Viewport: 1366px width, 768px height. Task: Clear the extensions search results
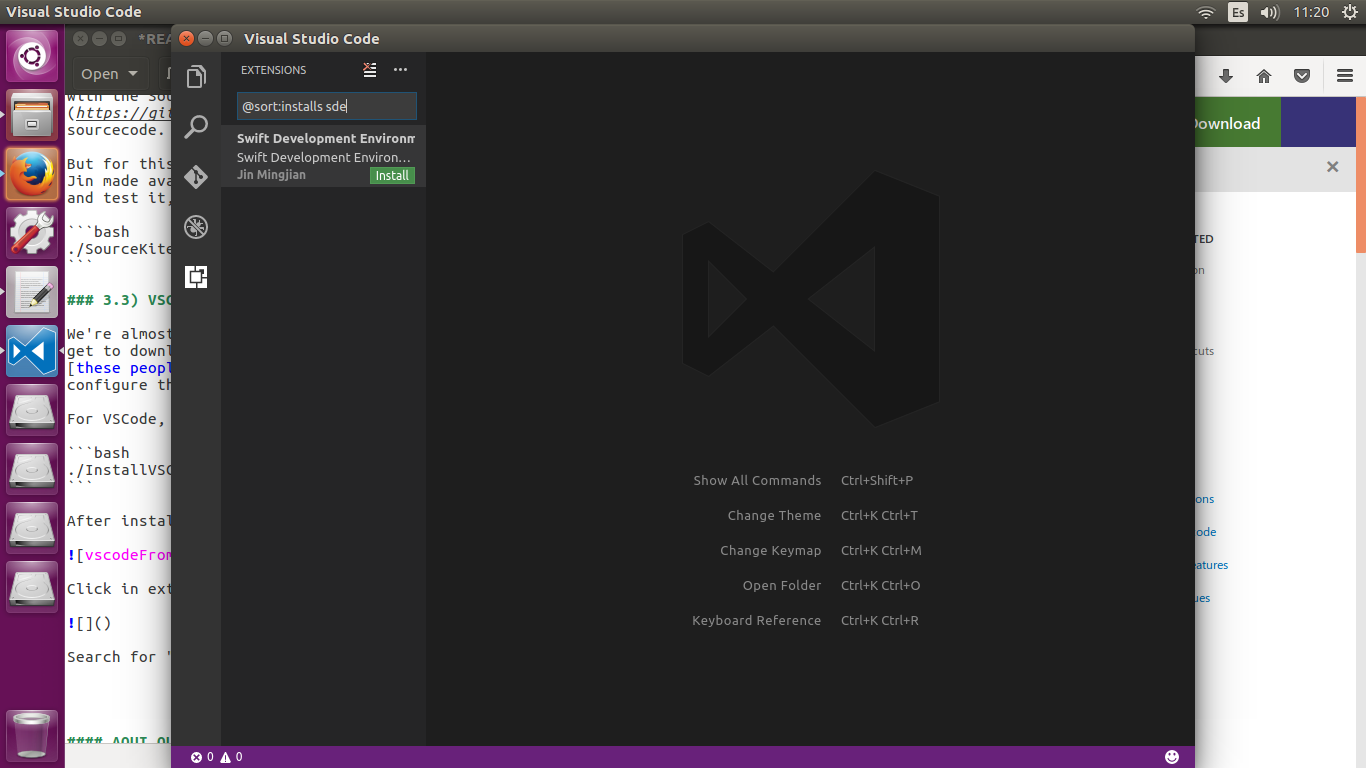[370, 70]
